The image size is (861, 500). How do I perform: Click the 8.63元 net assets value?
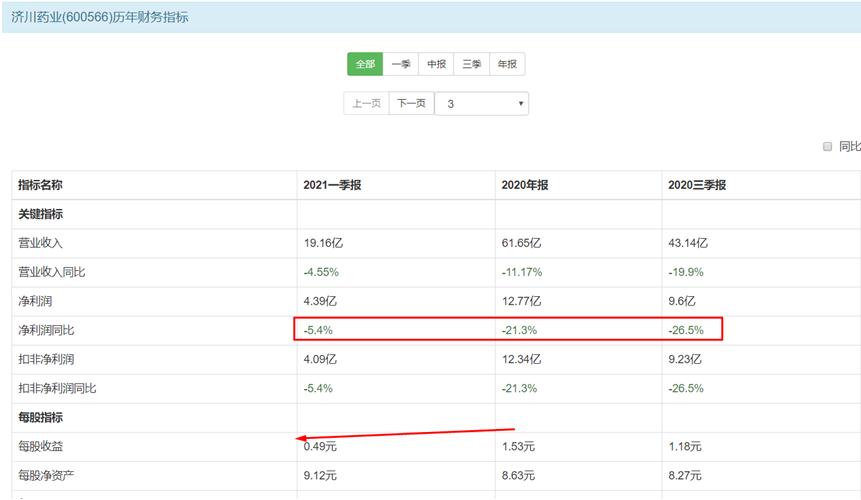point(518,475)
